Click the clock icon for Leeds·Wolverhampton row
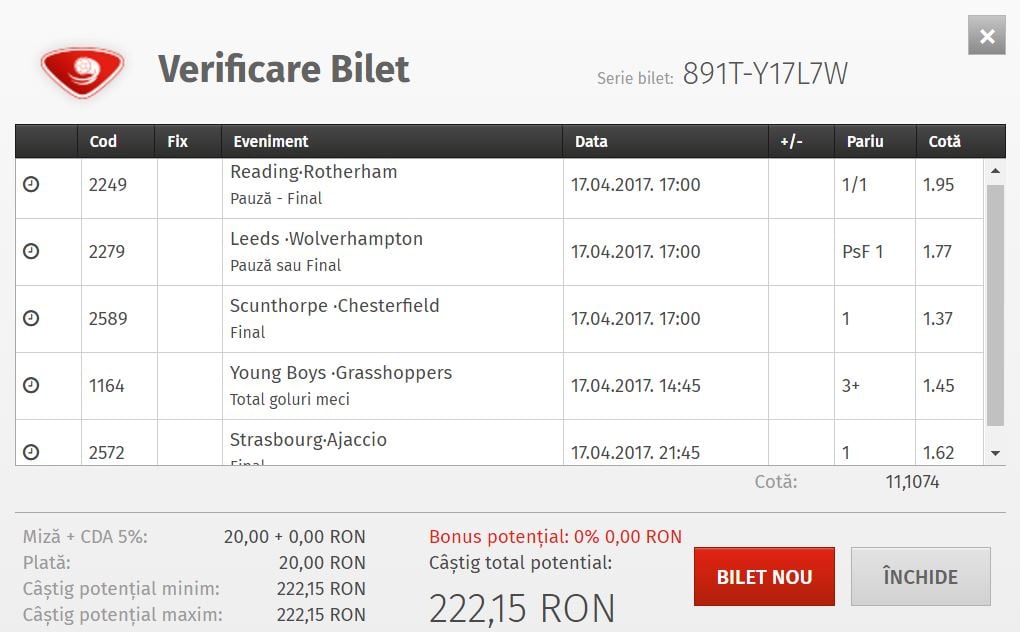1020x632 pixels. [31, 252]
